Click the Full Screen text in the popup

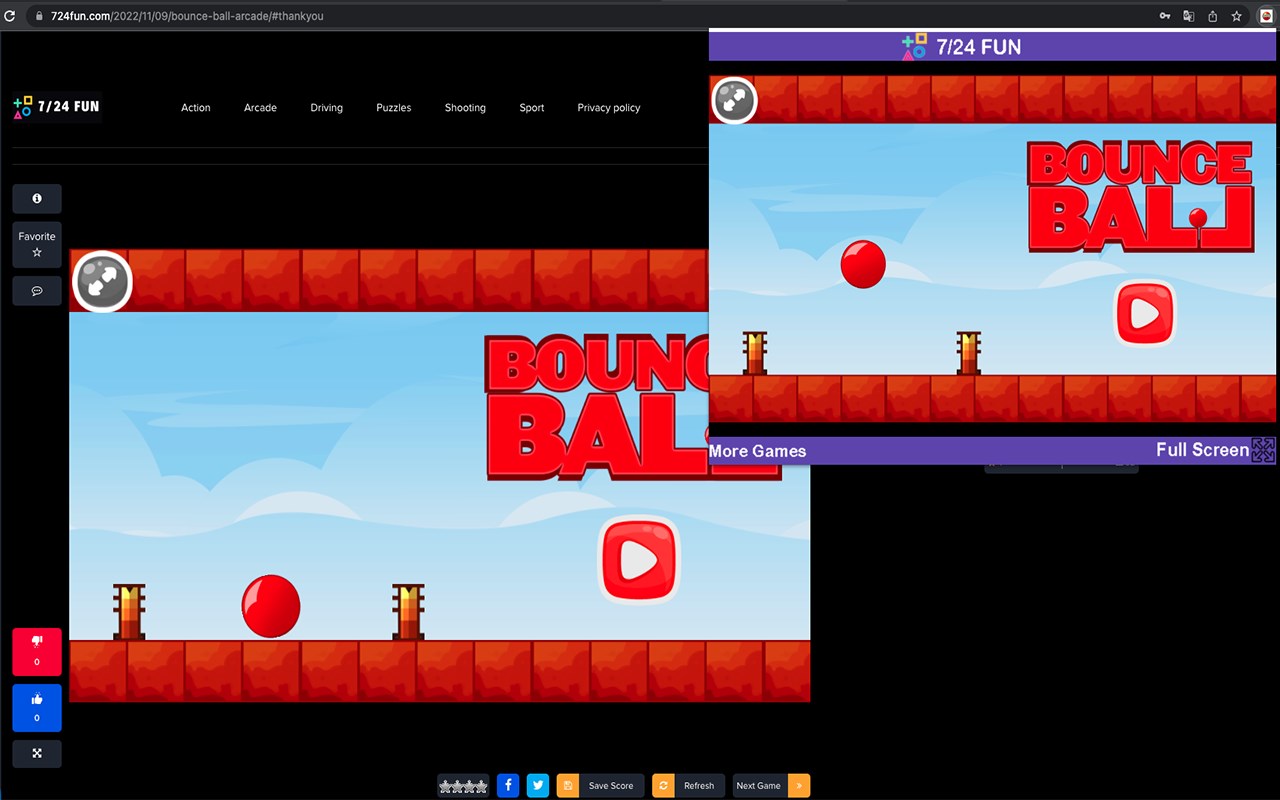point(1202,450)
